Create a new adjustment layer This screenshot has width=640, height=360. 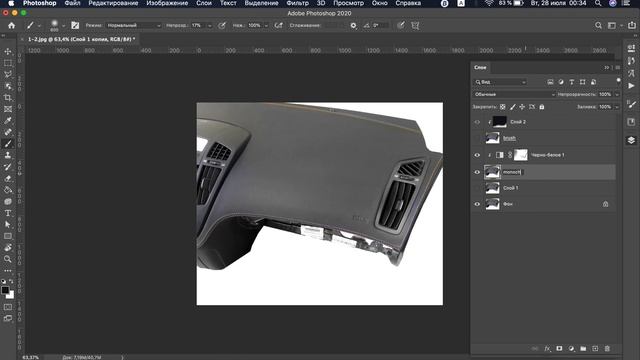(571, 349)
